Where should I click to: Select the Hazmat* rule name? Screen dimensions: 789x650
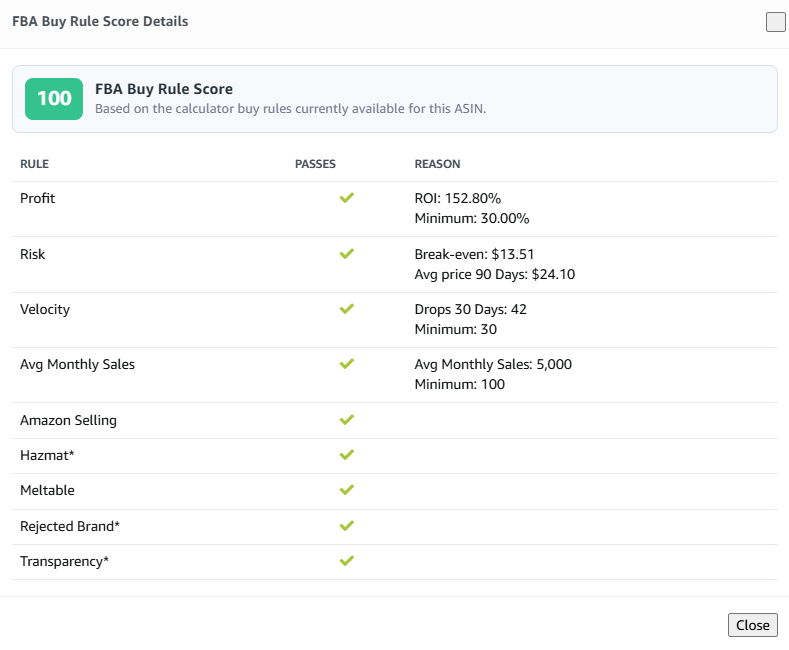tap(47, 455)
